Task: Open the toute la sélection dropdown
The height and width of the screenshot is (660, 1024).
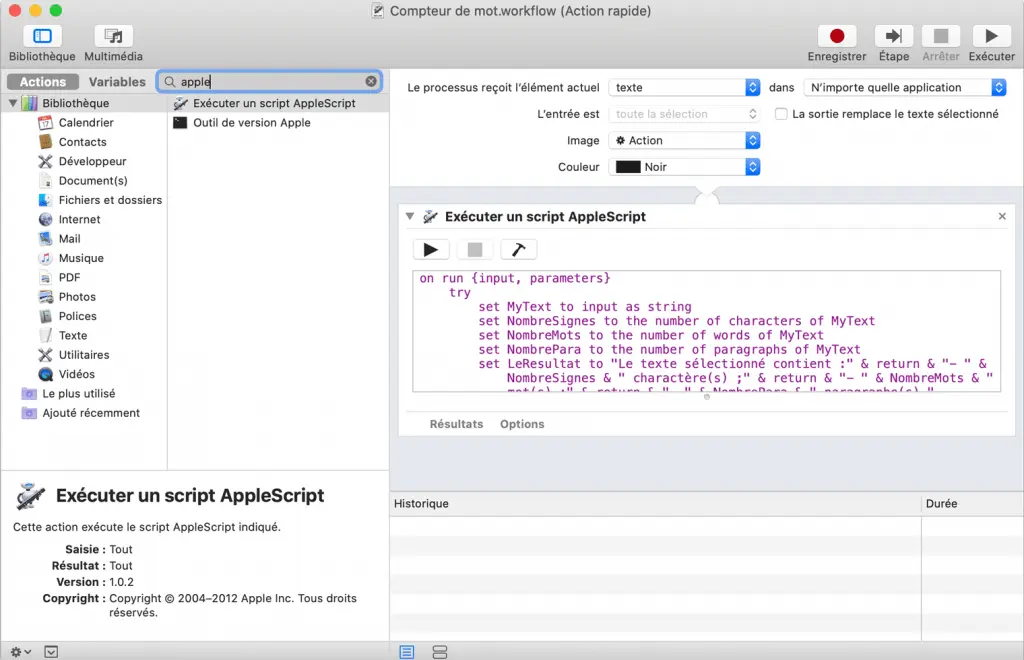Action: 684,114
